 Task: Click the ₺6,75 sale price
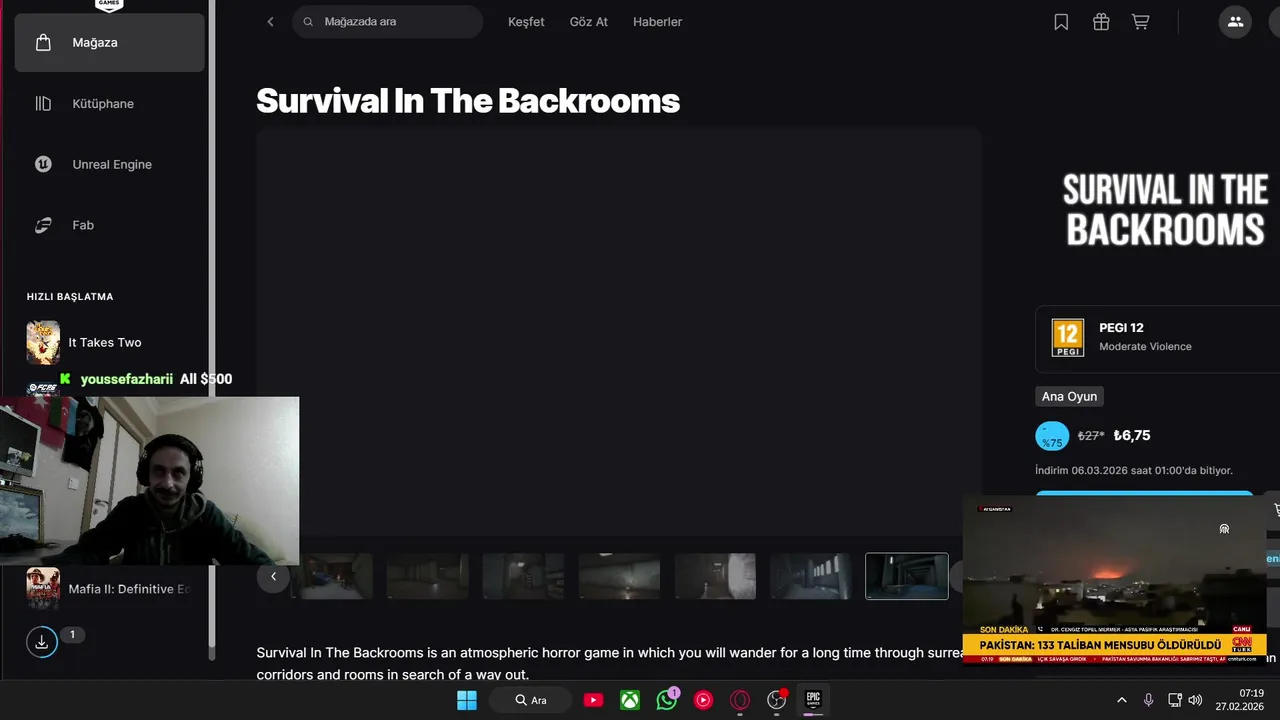[x=1132, y=436]
